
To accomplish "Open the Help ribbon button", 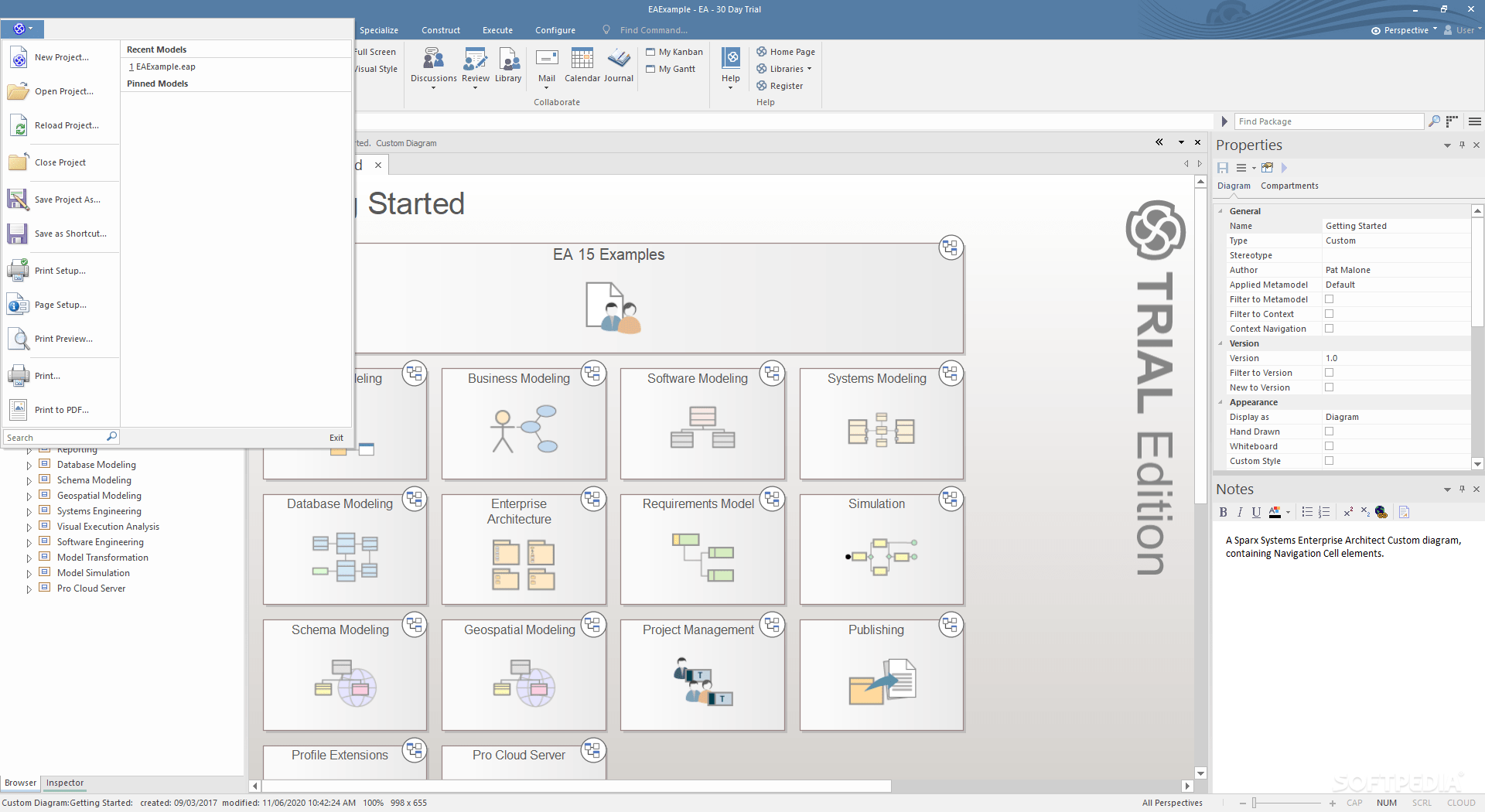I will coord(731,68).
